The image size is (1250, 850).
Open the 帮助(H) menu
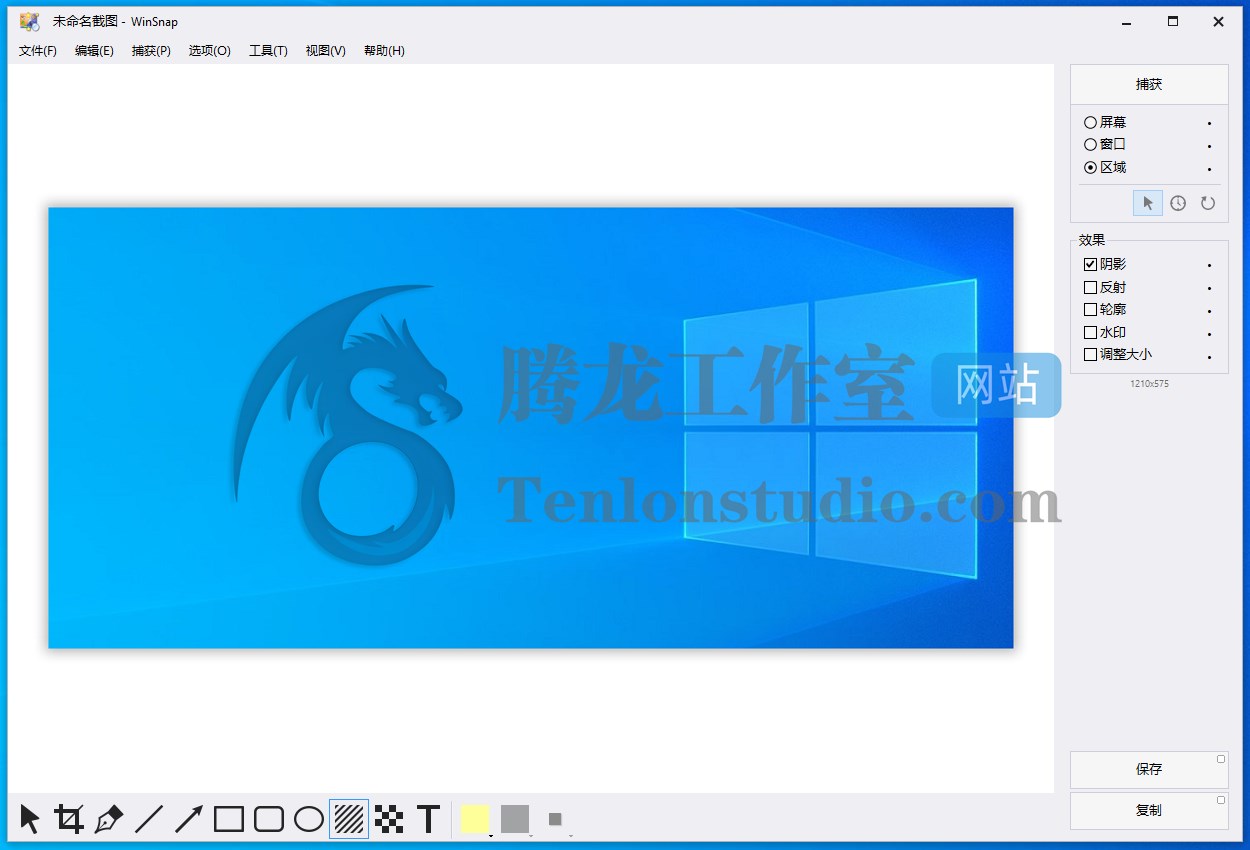(384, 51)
